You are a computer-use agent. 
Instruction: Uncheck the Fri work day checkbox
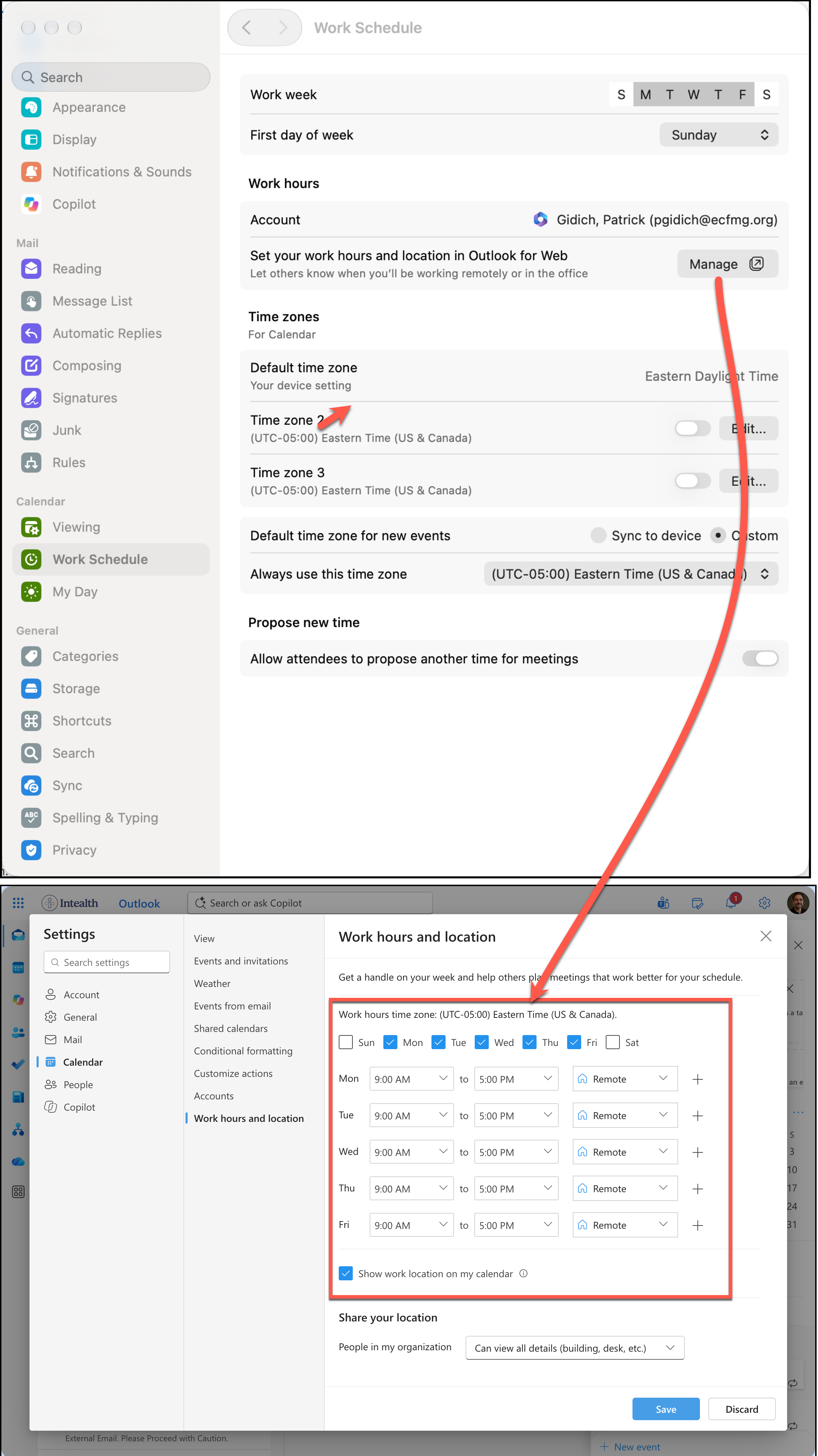pyautogui.click(x=574, y=1042)
